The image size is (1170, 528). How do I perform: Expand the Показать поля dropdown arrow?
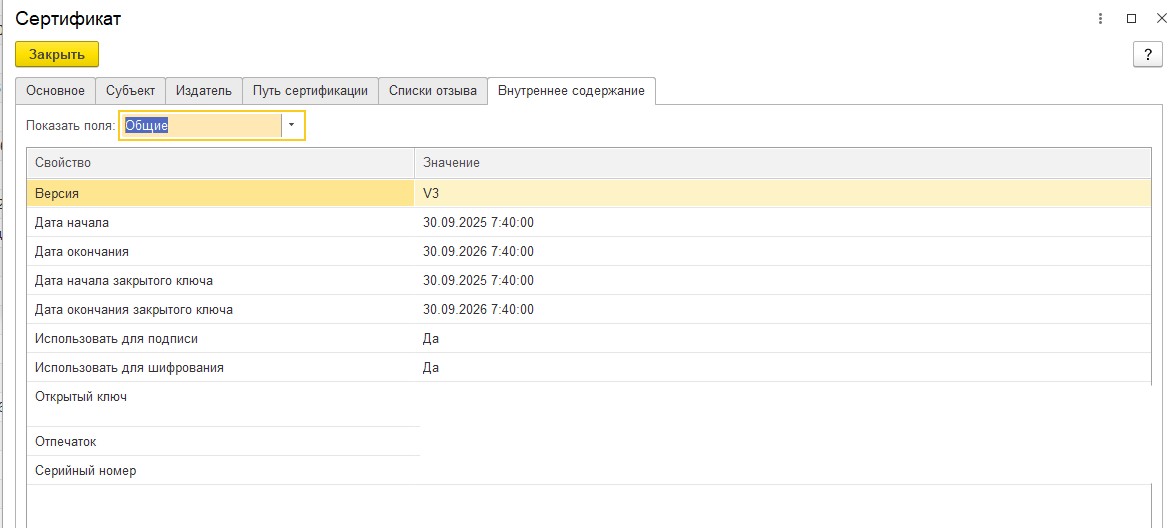[292, 125]
